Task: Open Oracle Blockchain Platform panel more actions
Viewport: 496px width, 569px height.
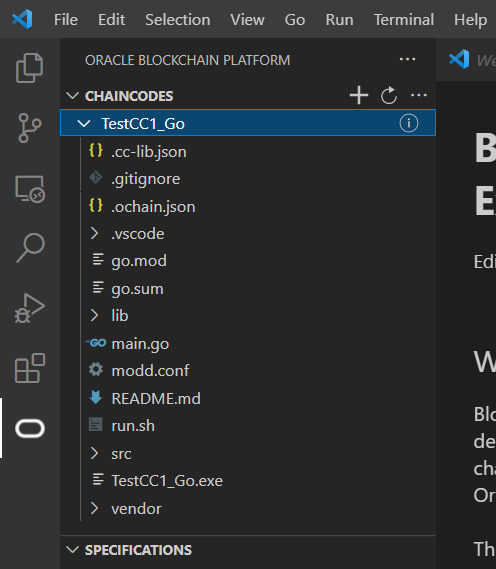Action: point(407,59)
